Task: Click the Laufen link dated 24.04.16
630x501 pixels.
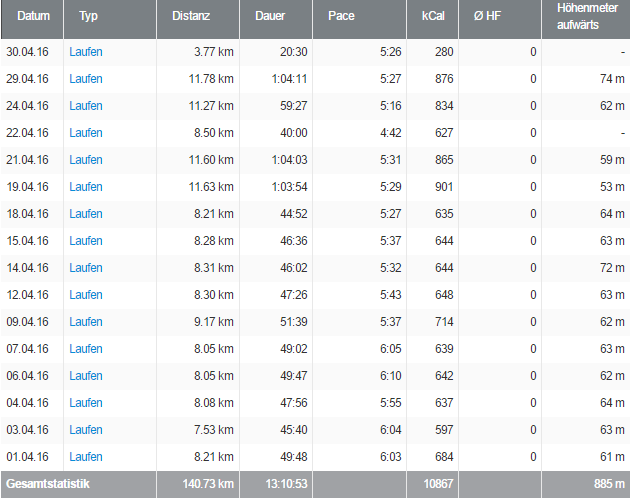Action: coord(85,106)
